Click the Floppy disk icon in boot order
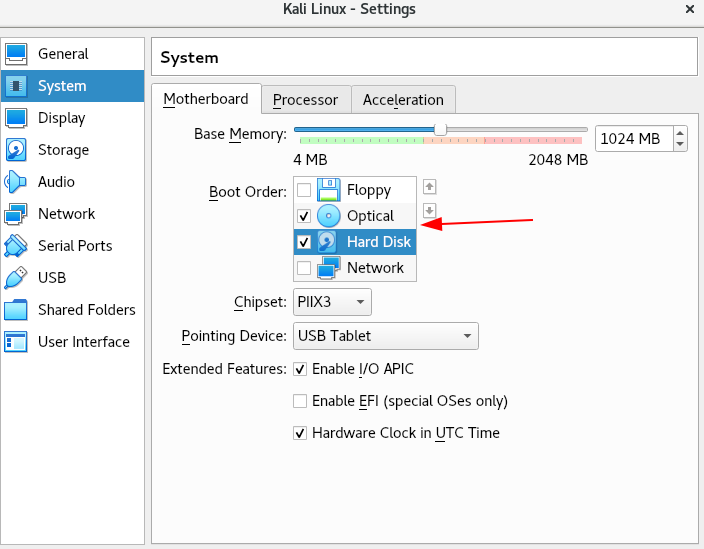Viewport: 704px width, 549px height. (328, 190)
